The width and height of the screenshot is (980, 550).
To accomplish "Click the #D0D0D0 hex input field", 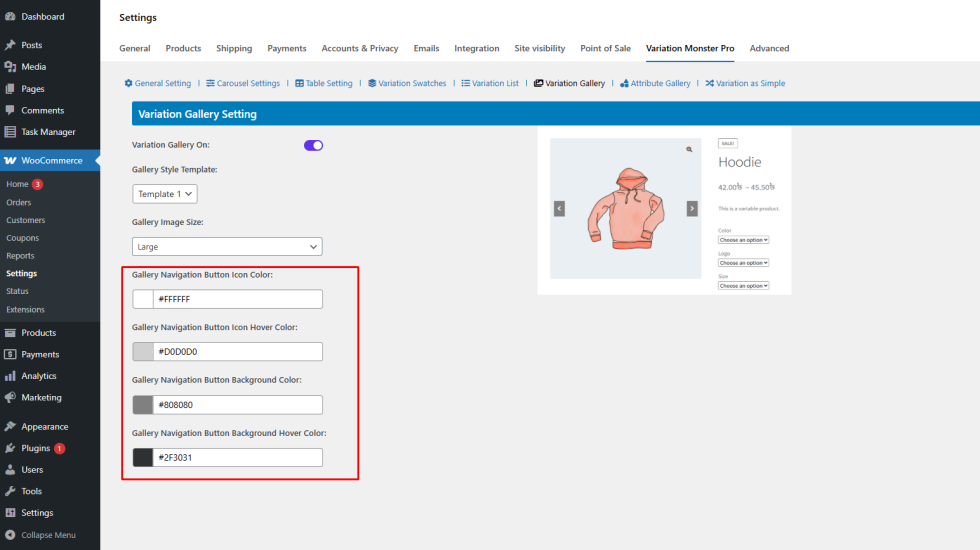I will [238, 351].
